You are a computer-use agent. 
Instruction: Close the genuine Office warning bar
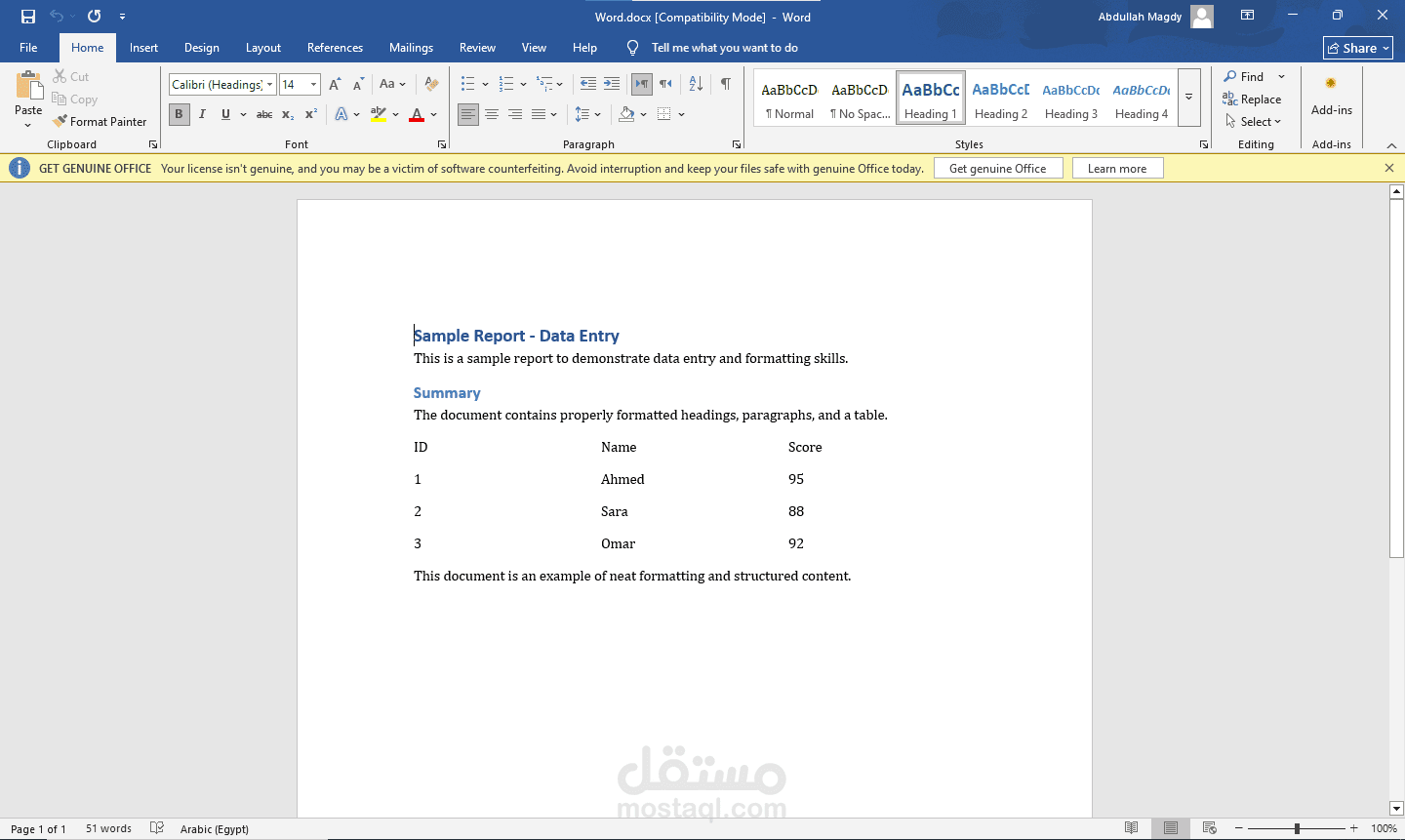click(x=1389, y=168)
